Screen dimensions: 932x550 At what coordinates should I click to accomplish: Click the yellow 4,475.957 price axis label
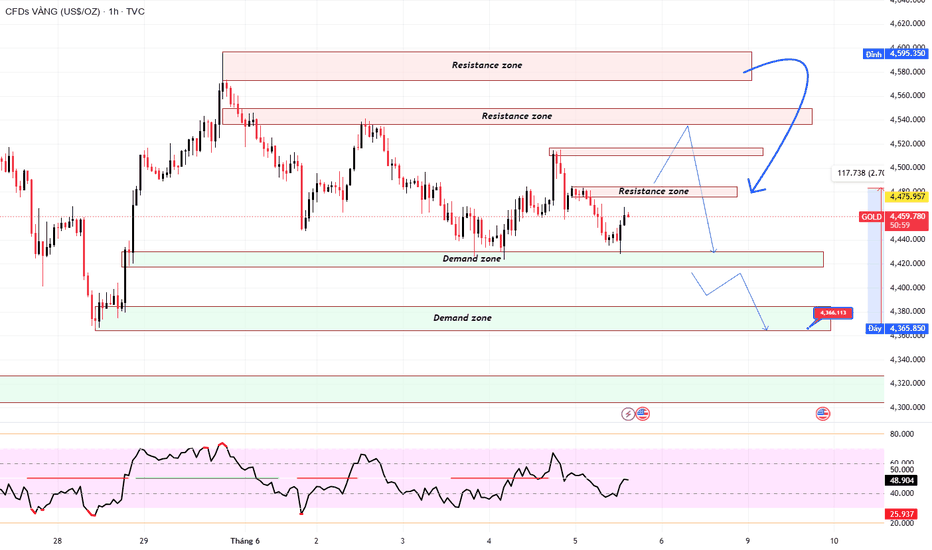pos(906,196)
